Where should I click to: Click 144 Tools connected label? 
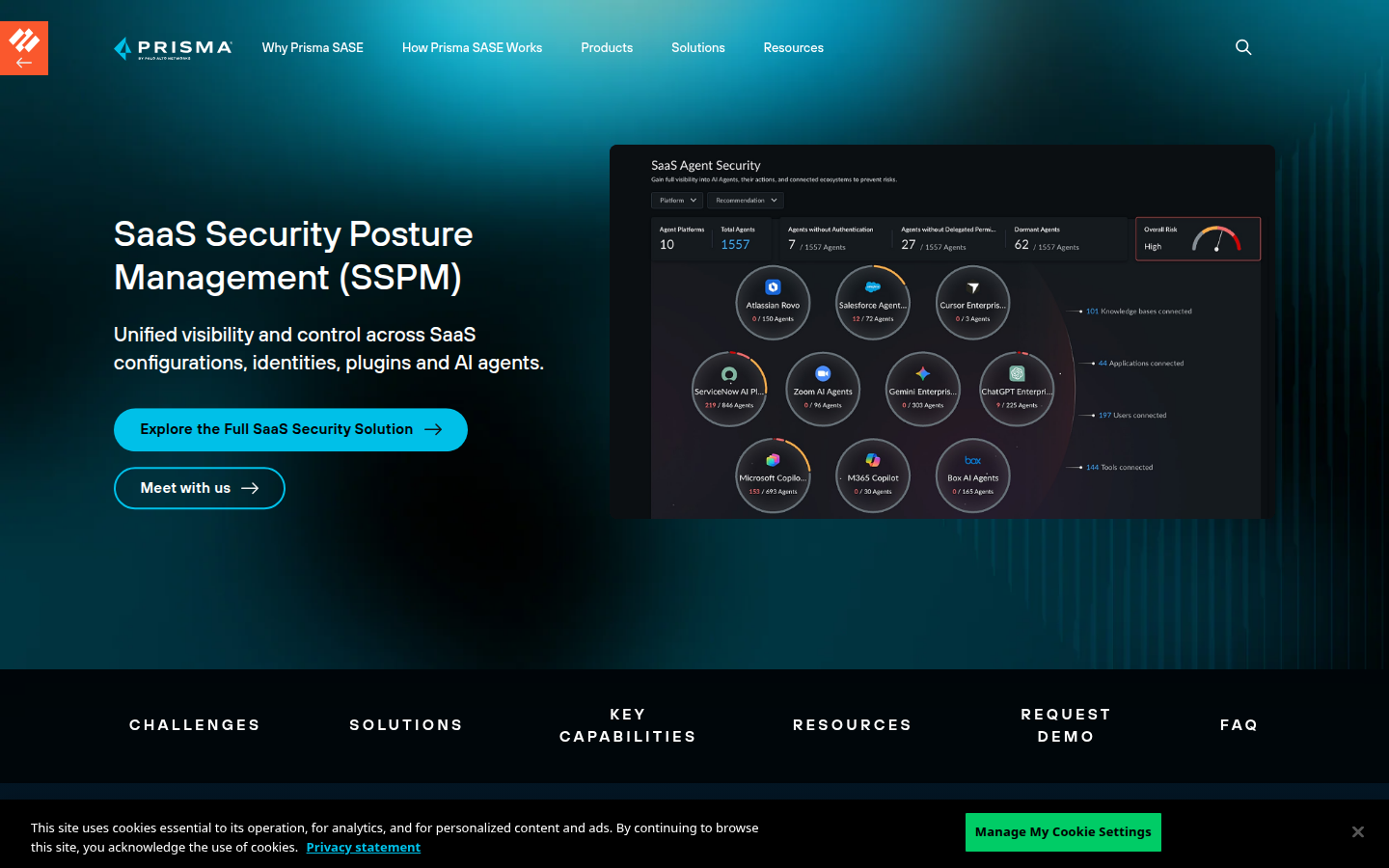(x=1119, y=468)
